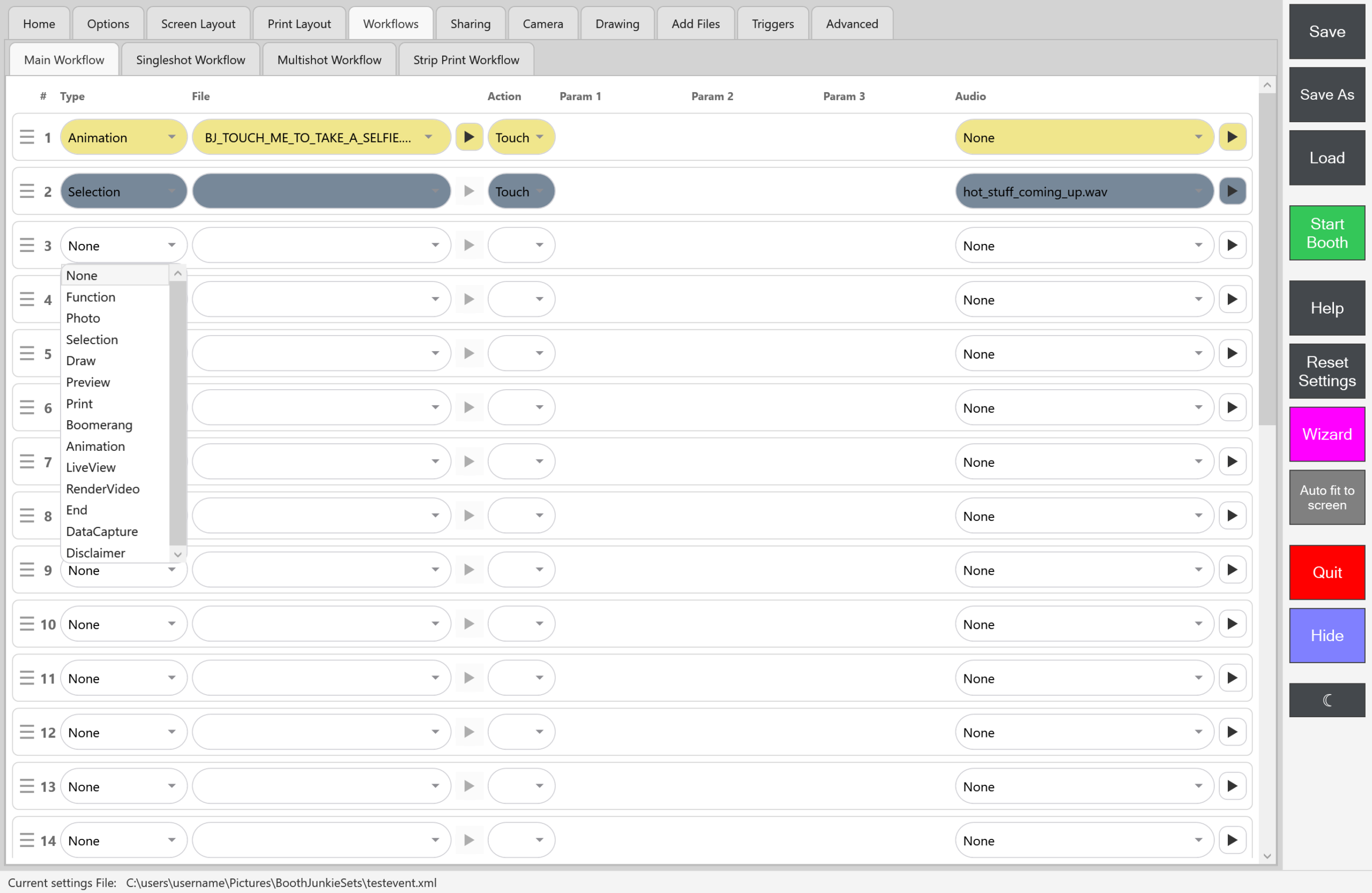Play hot_stuff_coming_up.wav audio in row 2
The height and width of the screenshot is (893, 1372).
1232,191
